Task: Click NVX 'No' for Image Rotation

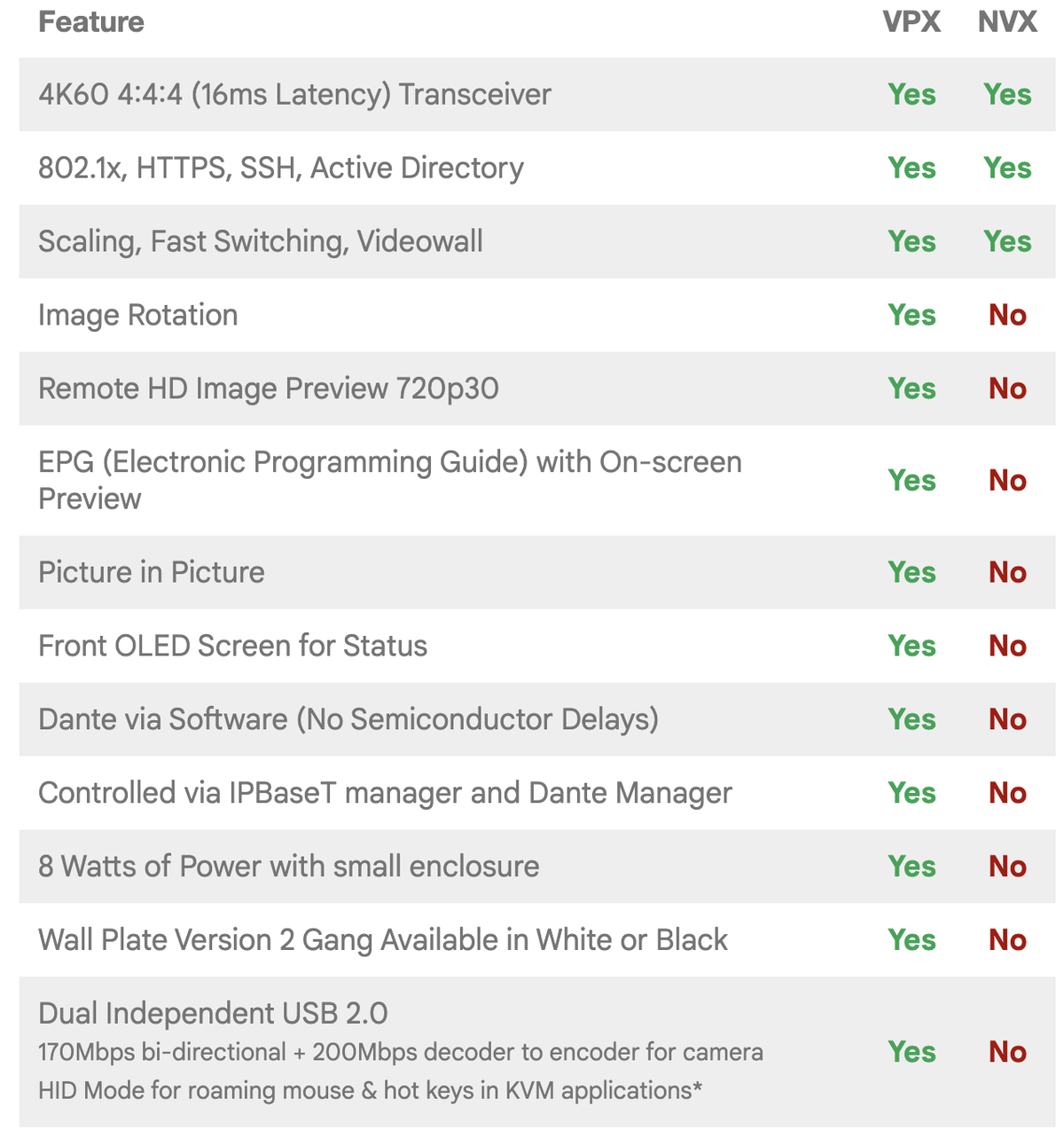Action: tap(1007, 316)
